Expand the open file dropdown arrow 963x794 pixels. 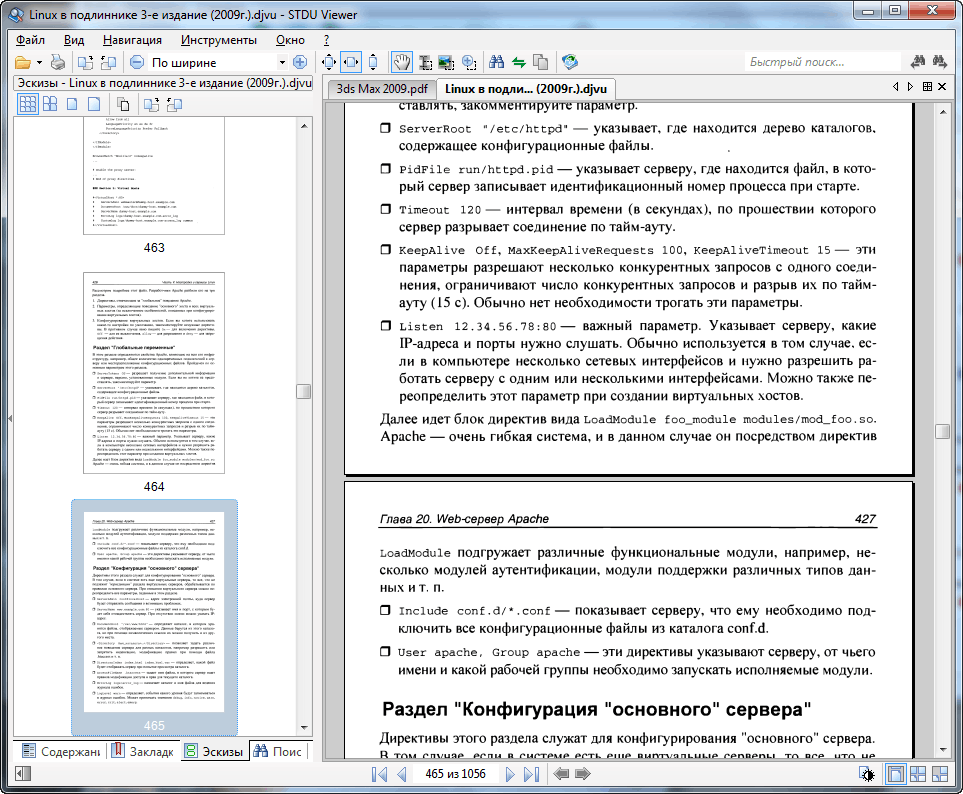coord(39,62)
